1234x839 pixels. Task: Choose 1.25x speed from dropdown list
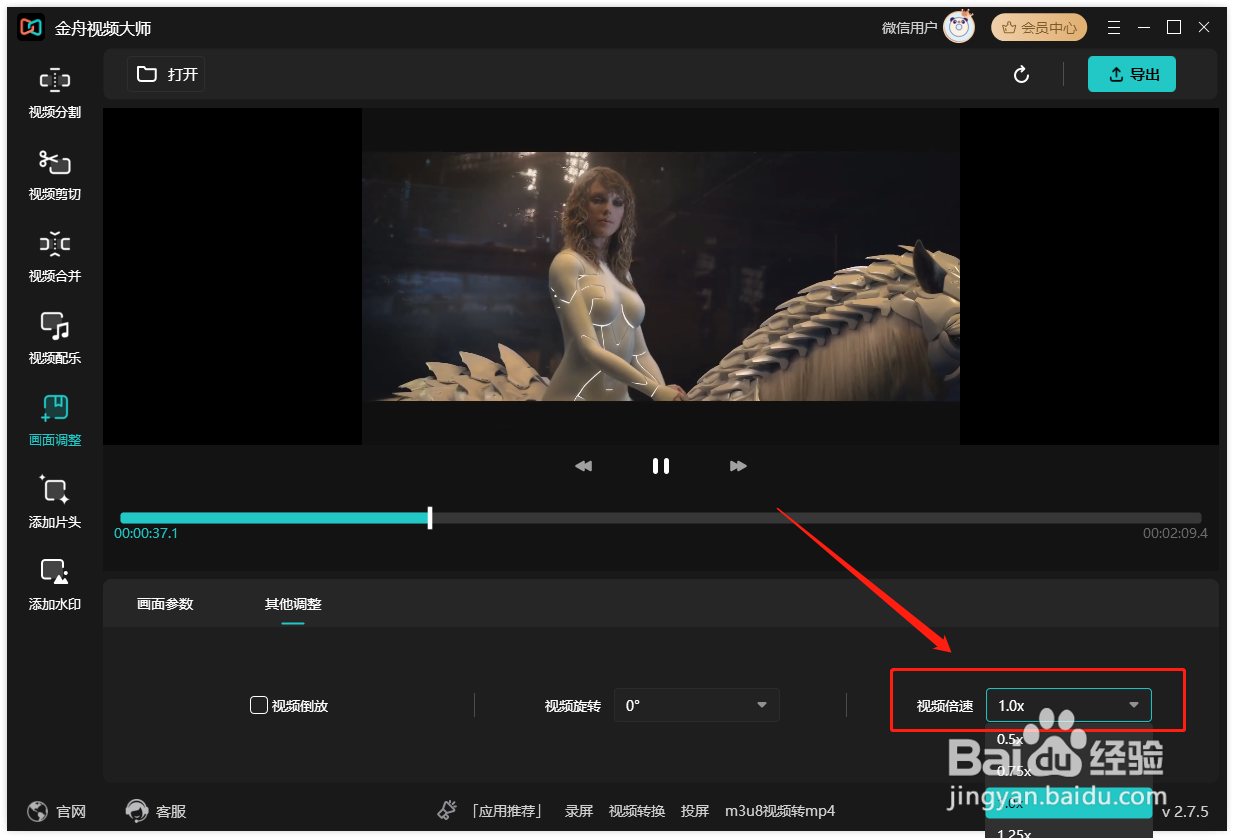click(x=1069, y=832)
